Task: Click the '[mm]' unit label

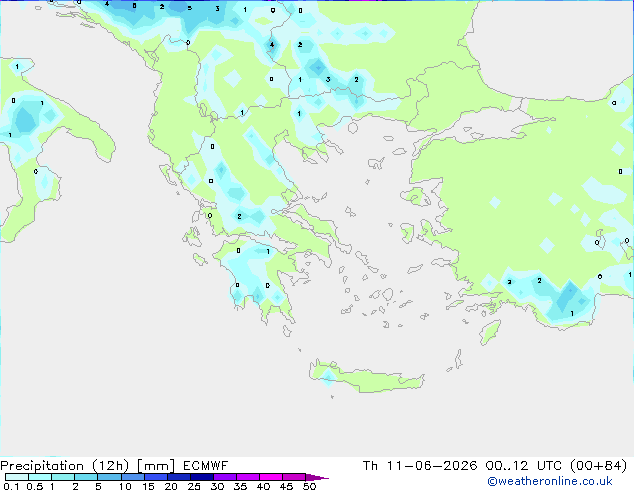Action: tap(156, 466)
